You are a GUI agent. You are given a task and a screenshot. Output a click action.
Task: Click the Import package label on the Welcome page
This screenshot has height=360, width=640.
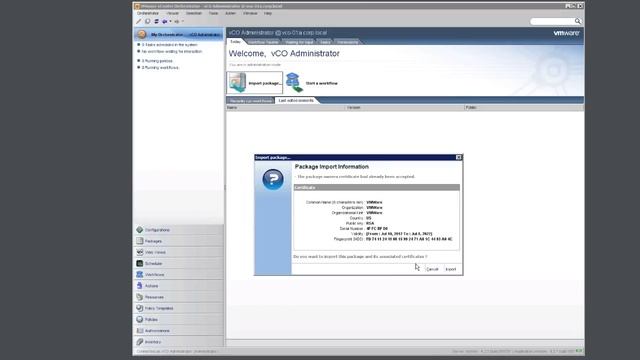coord(264,83)
